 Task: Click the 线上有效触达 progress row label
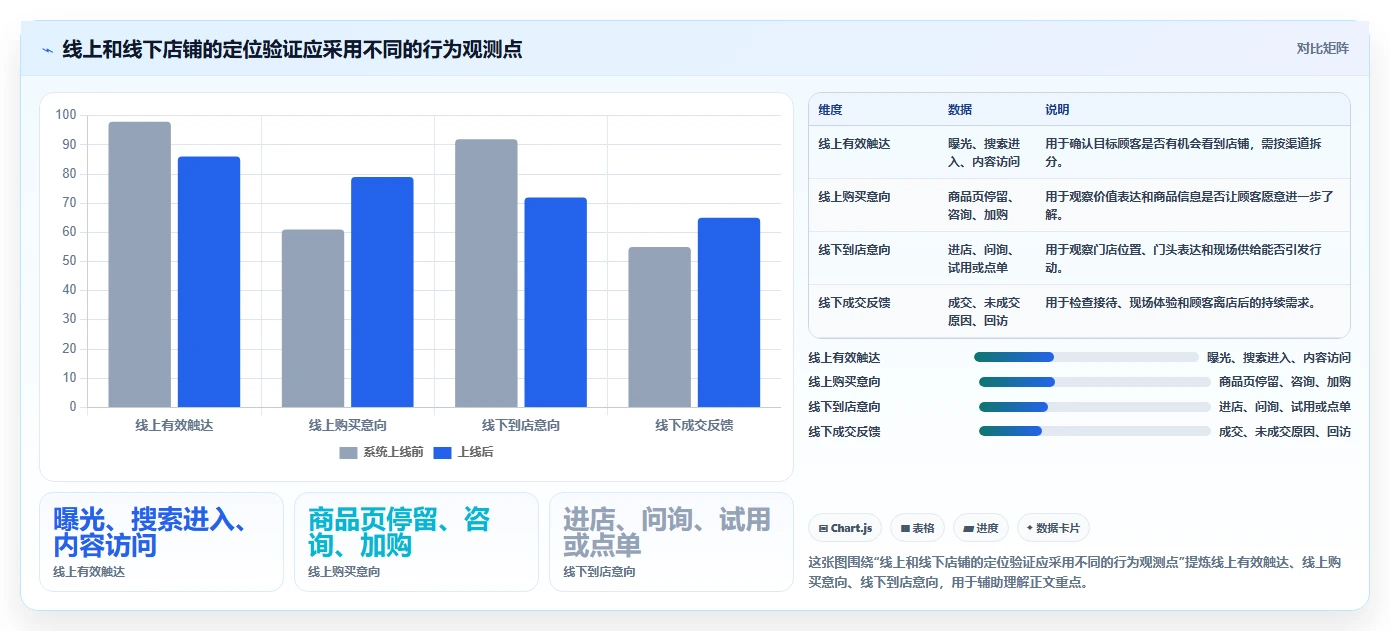click(845, 357)
